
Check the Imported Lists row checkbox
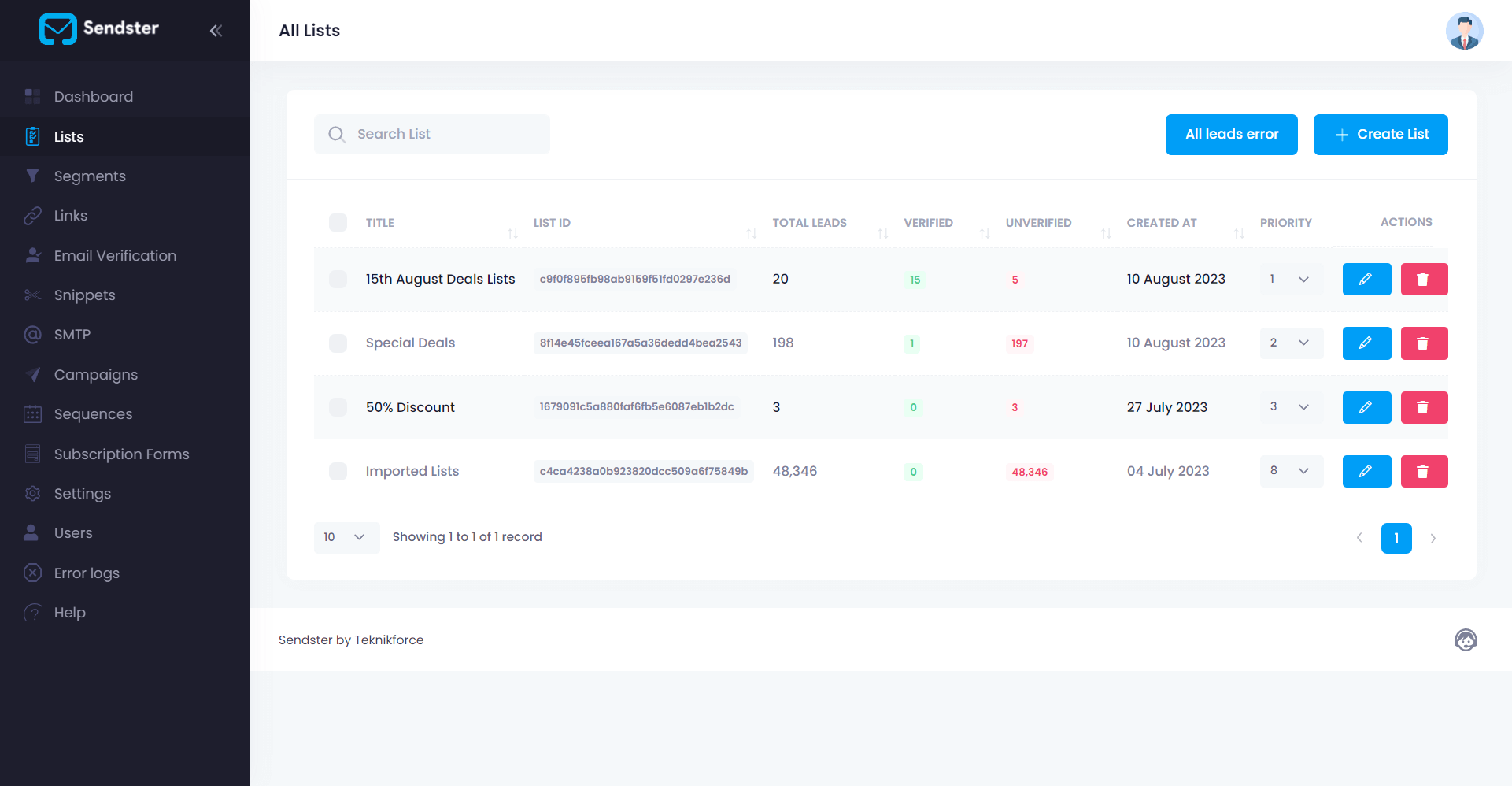pyautogui.click(x=338, y=472)
